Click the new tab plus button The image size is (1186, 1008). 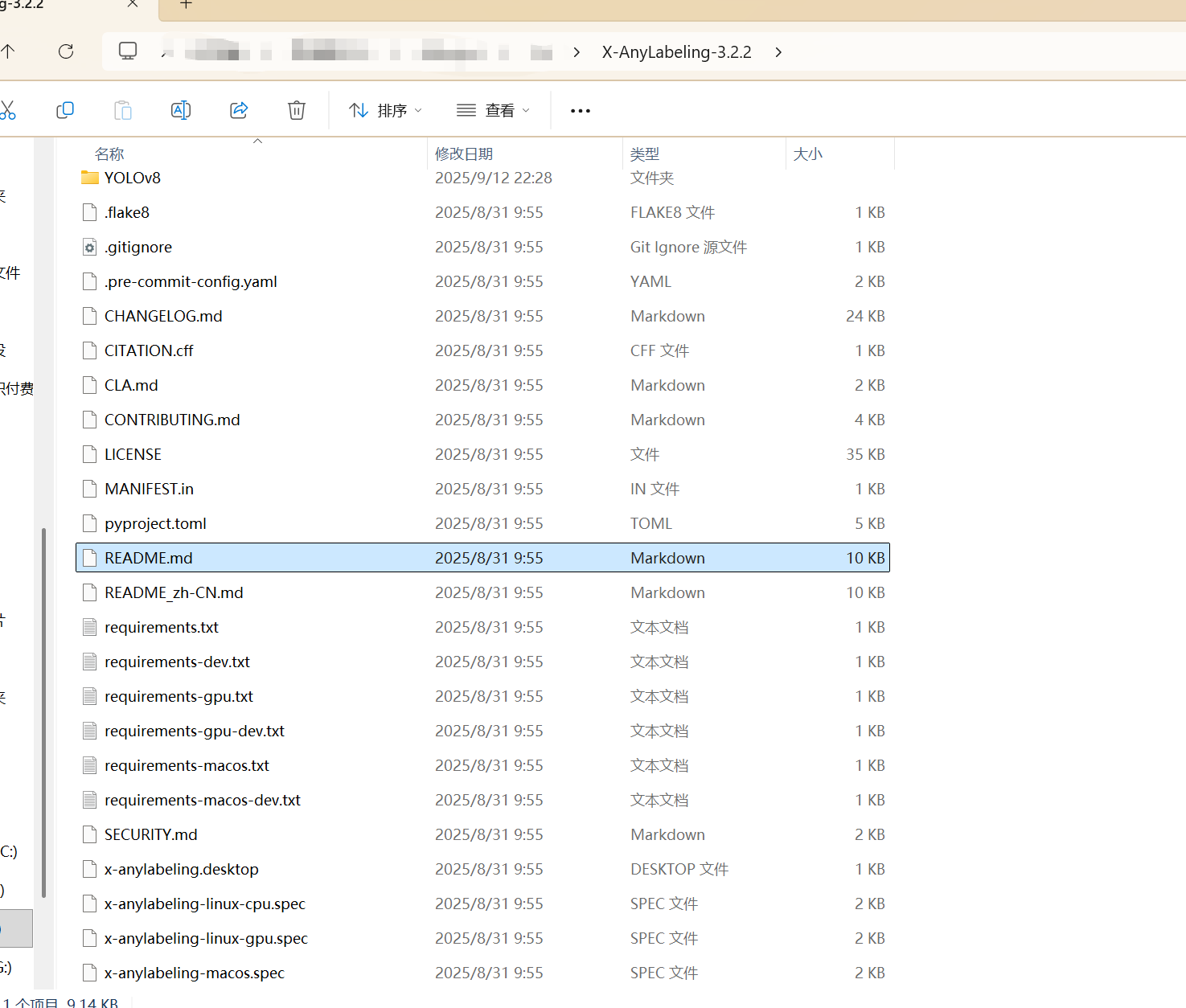[x=186, y=4]
